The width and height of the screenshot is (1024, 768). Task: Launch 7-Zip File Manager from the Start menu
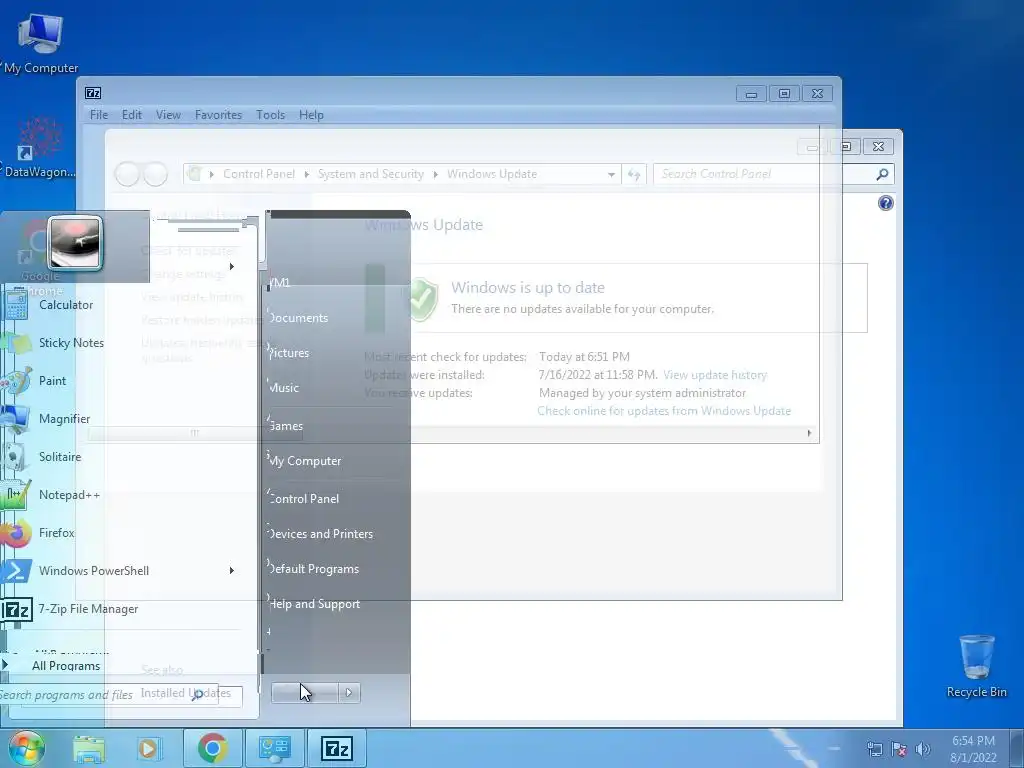88,609
